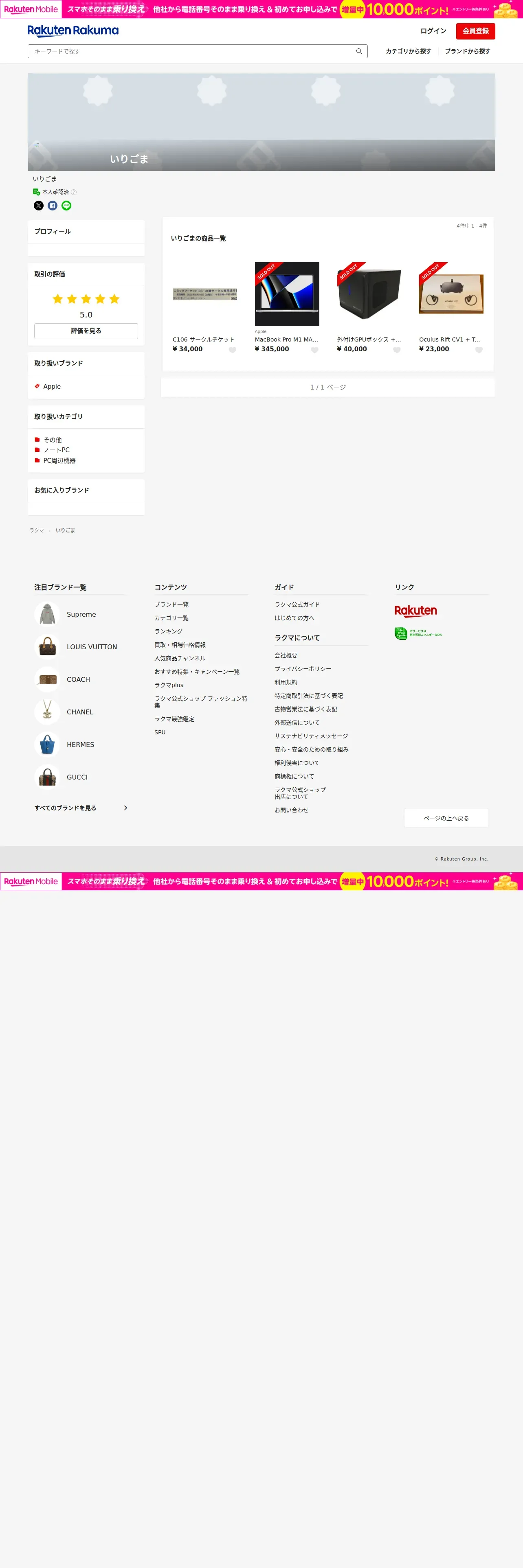Open ランキング footer link

pyautogui.click(x=169, y=631)
